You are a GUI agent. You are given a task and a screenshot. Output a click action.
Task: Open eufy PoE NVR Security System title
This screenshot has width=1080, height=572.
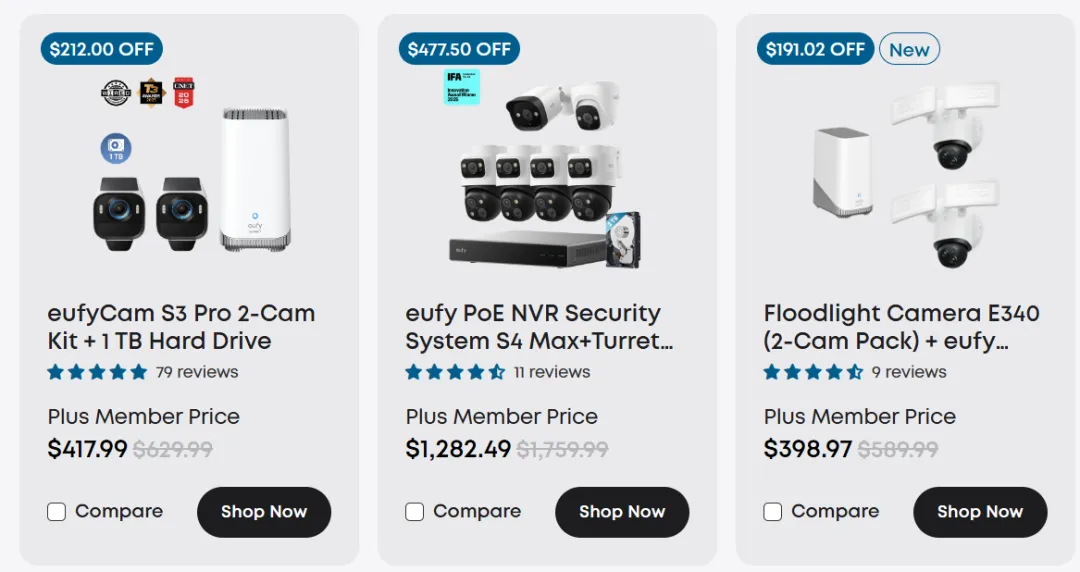538,327
